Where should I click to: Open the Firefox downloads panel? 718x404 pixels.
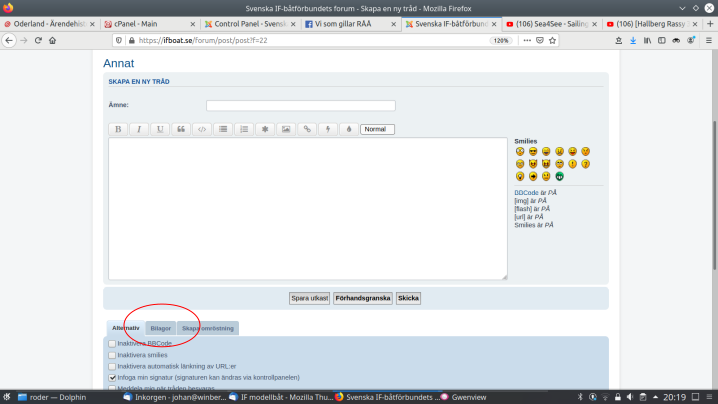(633, 40)
